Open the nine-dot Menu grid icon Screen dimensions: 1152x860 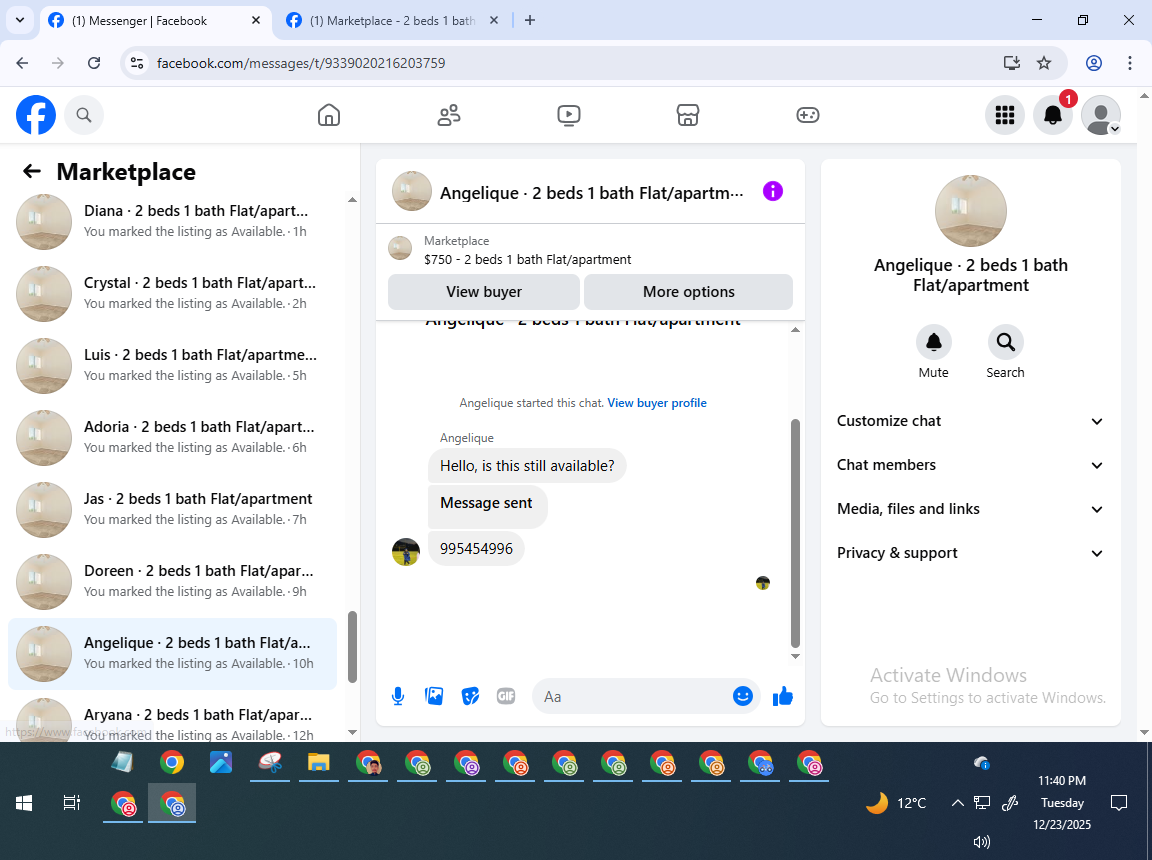tap(1004, 115)
